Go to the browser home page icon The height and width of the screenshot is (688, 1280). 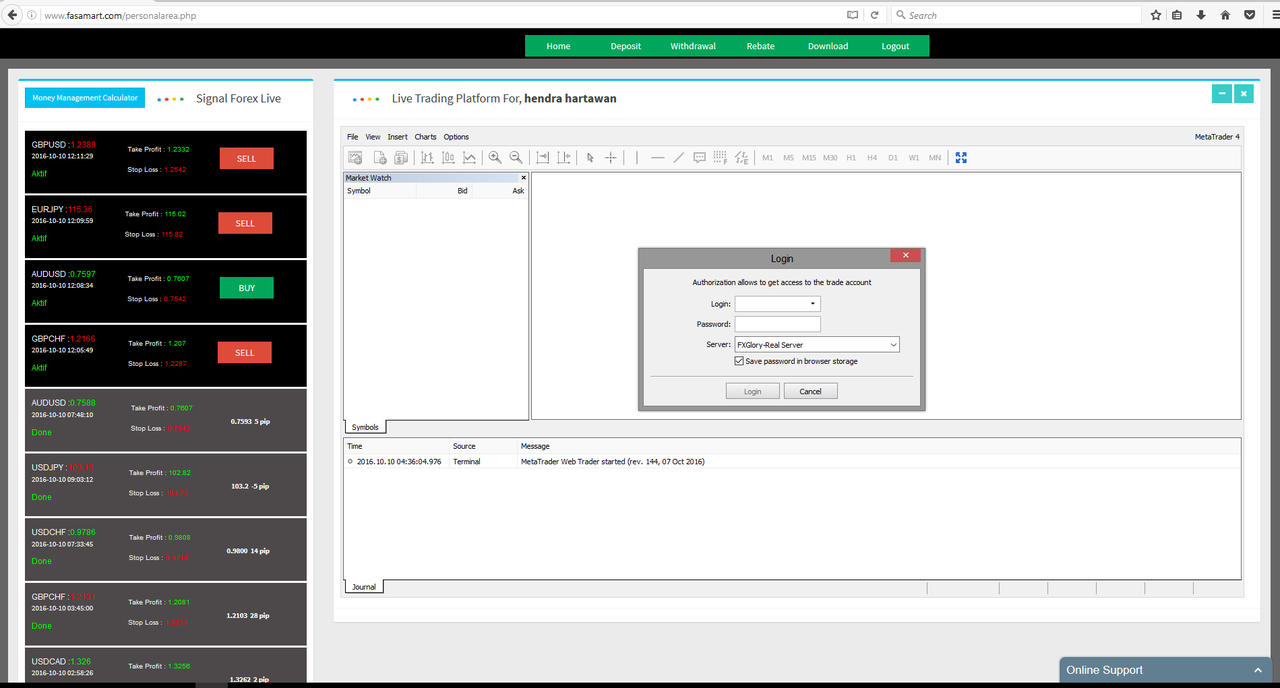(1225, 15)
